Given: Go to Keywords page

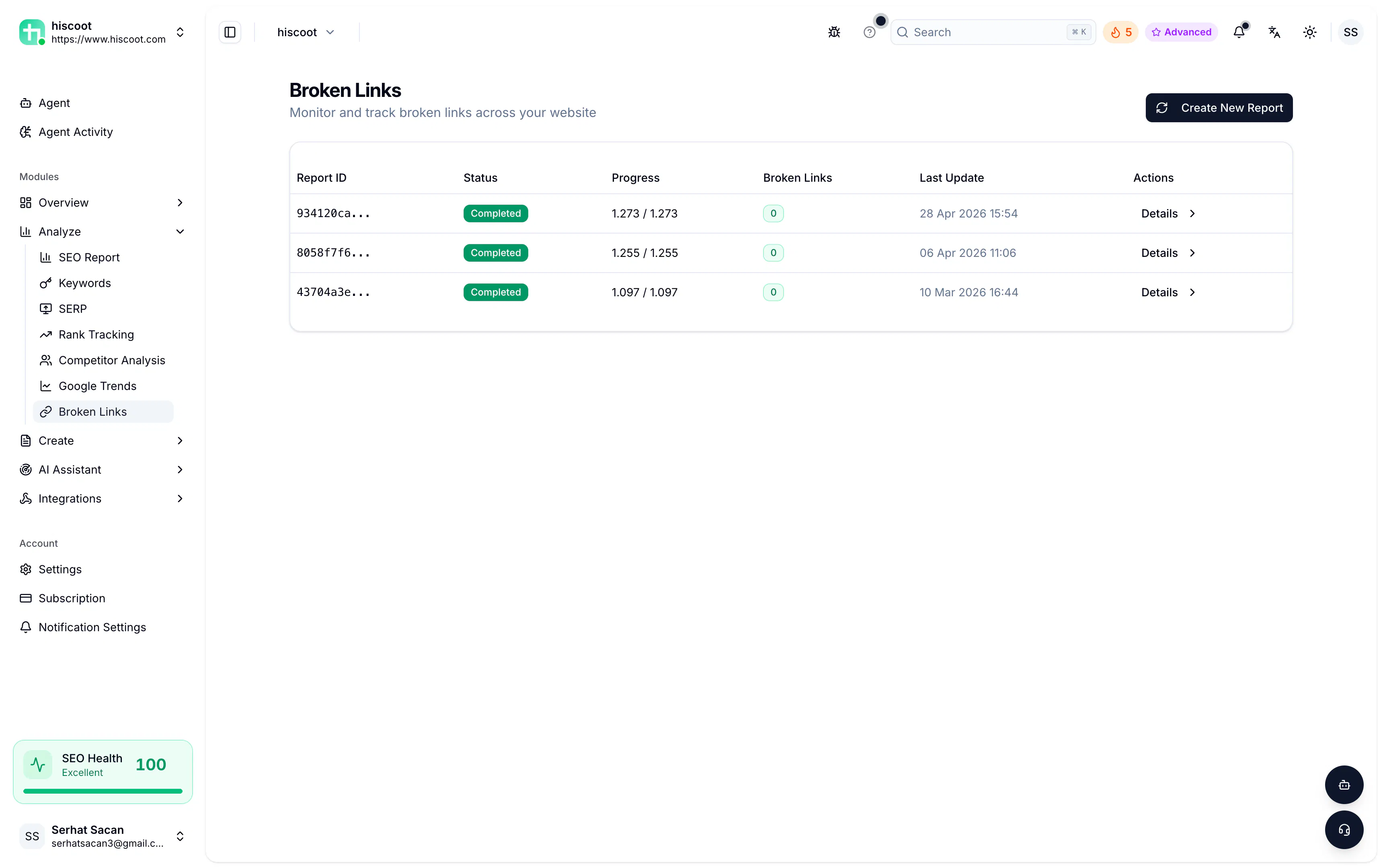Looking at the screenshot, I should tap(103, 283).
